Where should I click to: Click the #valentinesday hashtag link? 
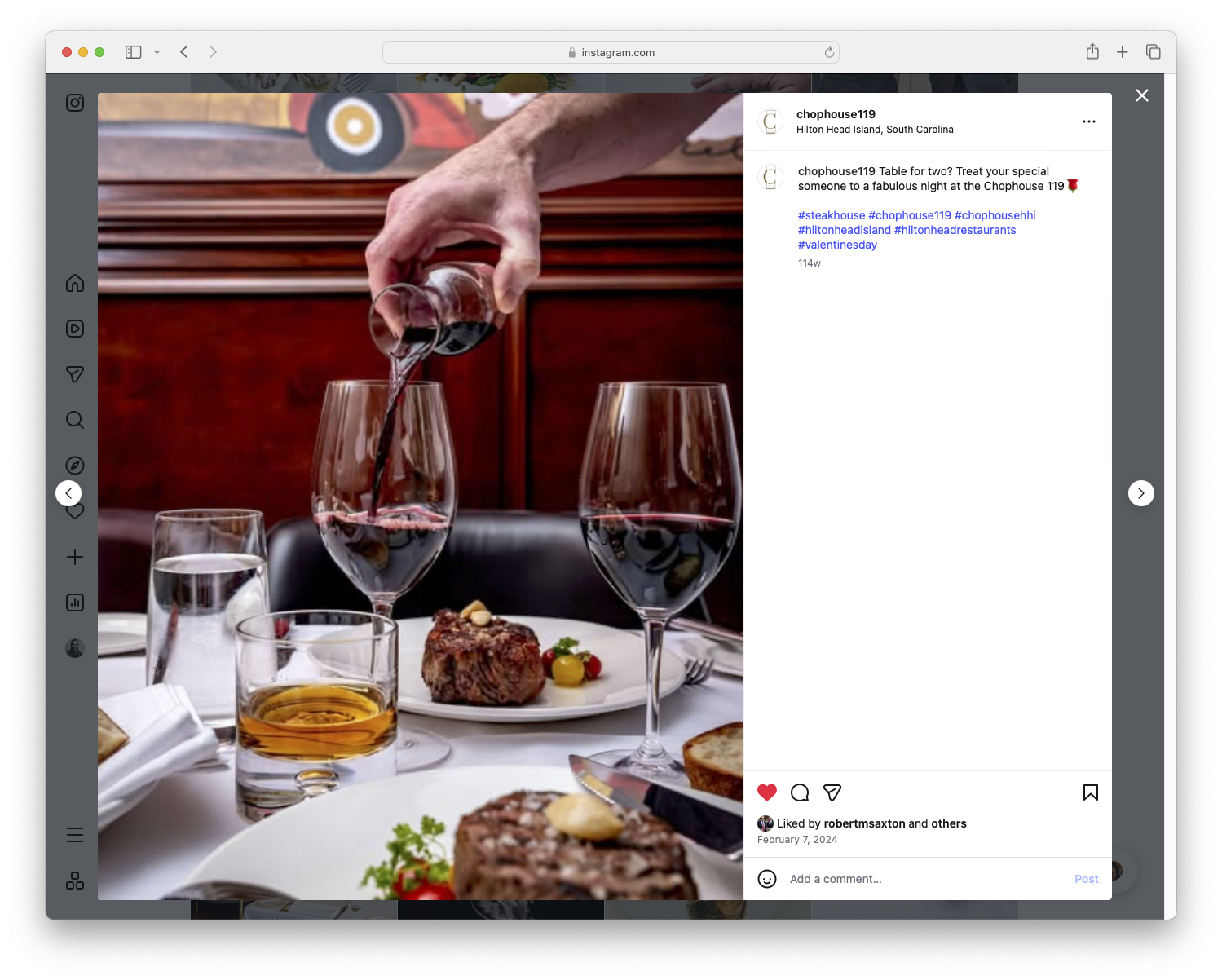837,244
